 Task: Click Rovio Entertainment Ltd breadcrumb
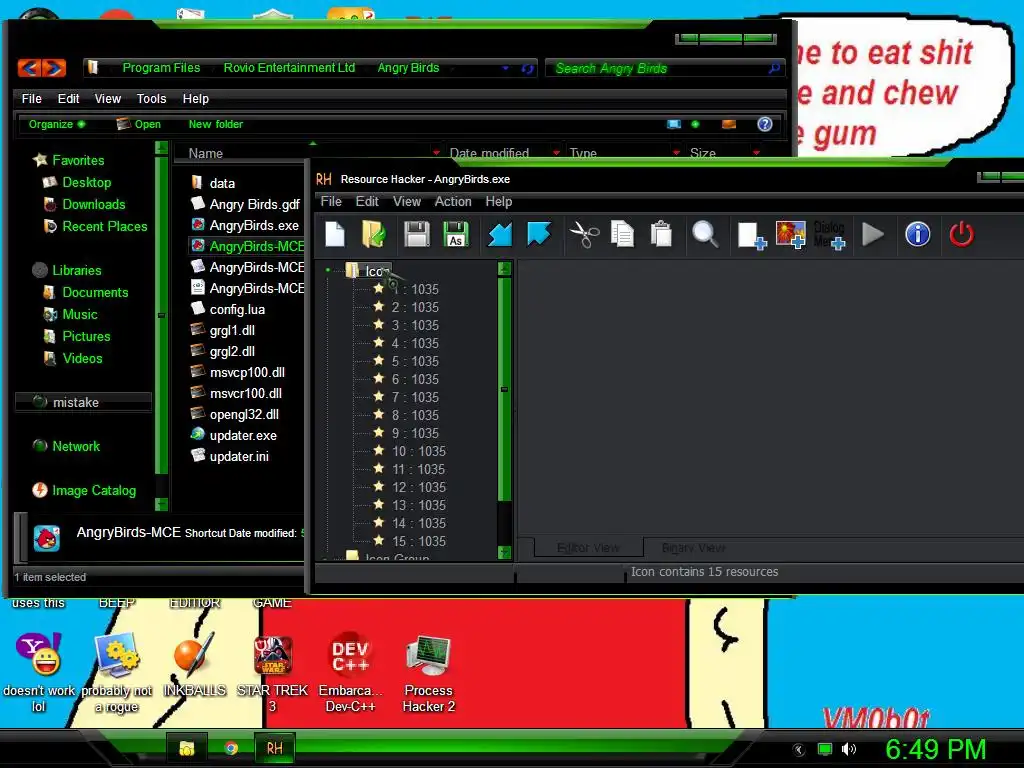pos(289,68)
